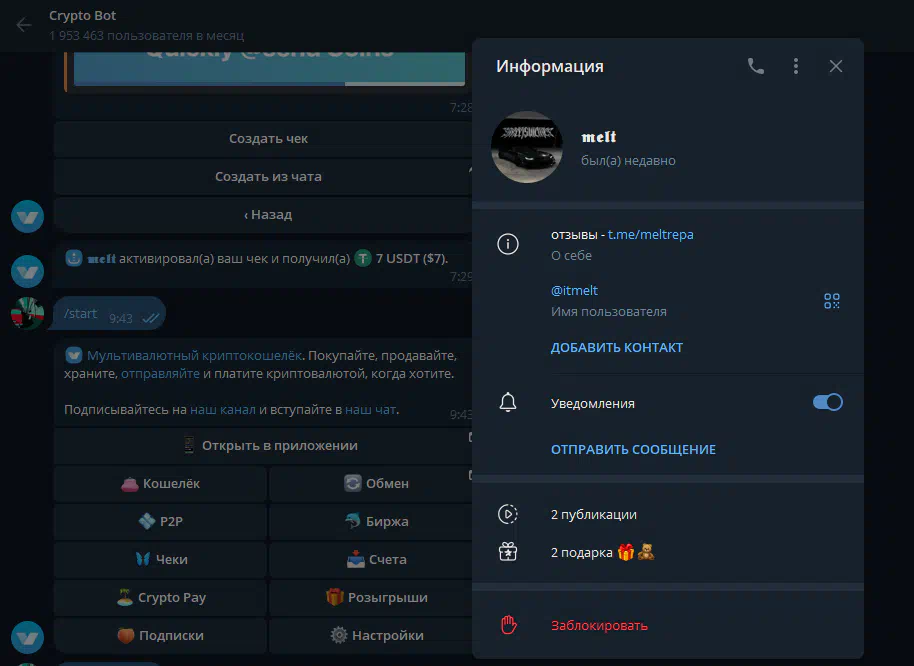Copy the @itmelt username
The height and width of the screenshot is (666, 914).
574,290
